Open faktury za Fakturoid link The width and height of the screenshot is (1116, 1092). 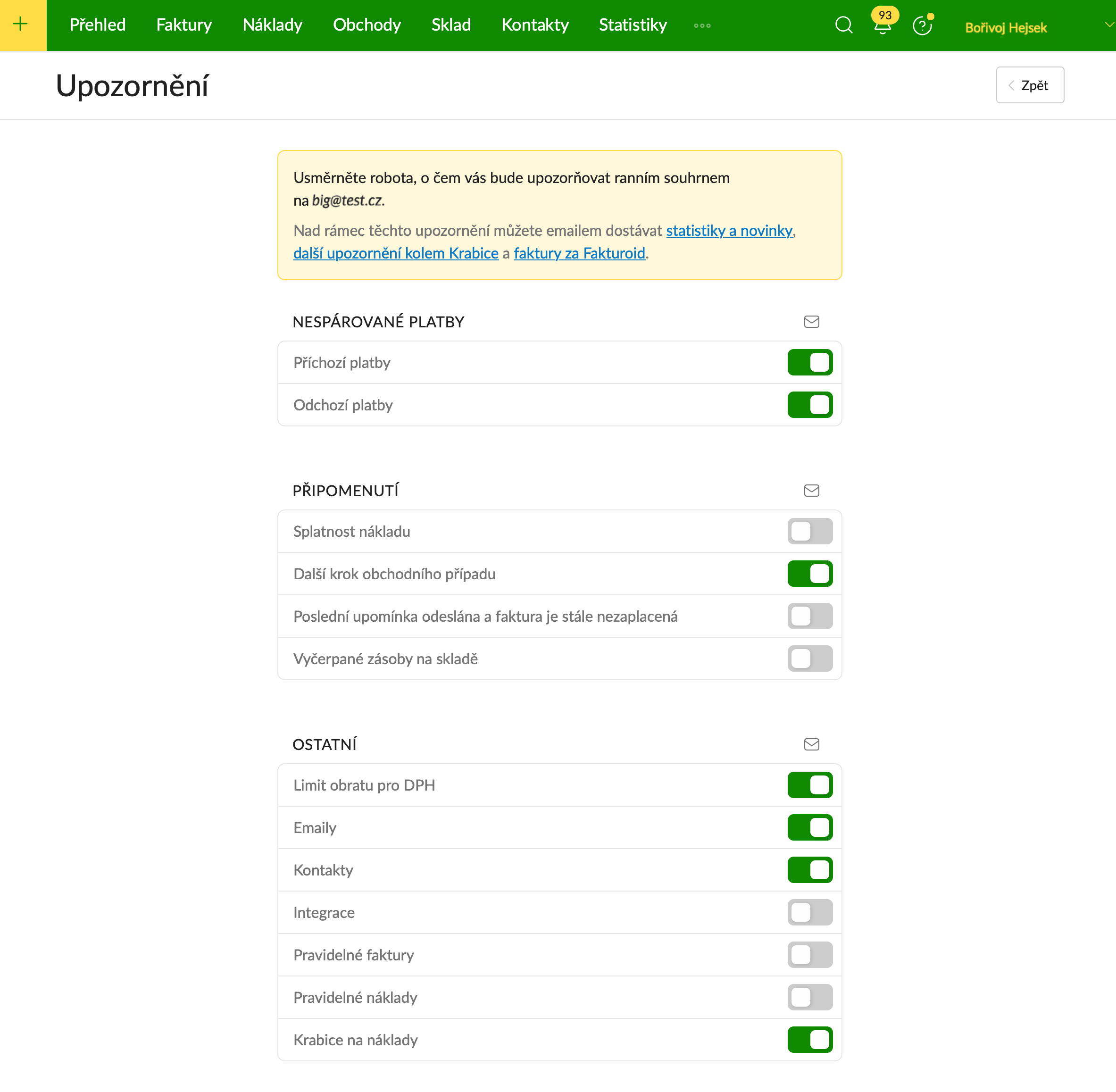(579, 253)
